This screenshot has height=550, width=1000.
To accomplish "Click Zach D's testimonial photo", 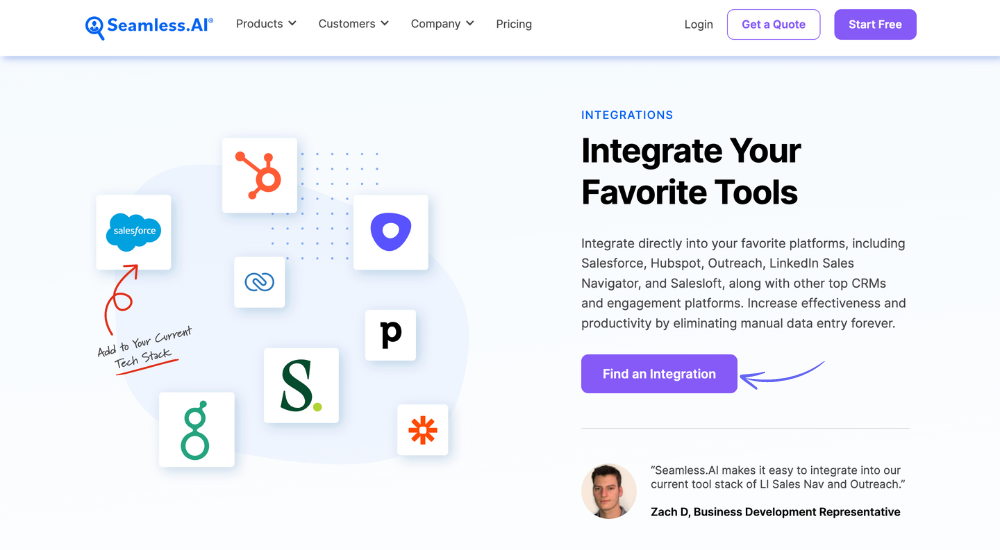I will [608, 491].
